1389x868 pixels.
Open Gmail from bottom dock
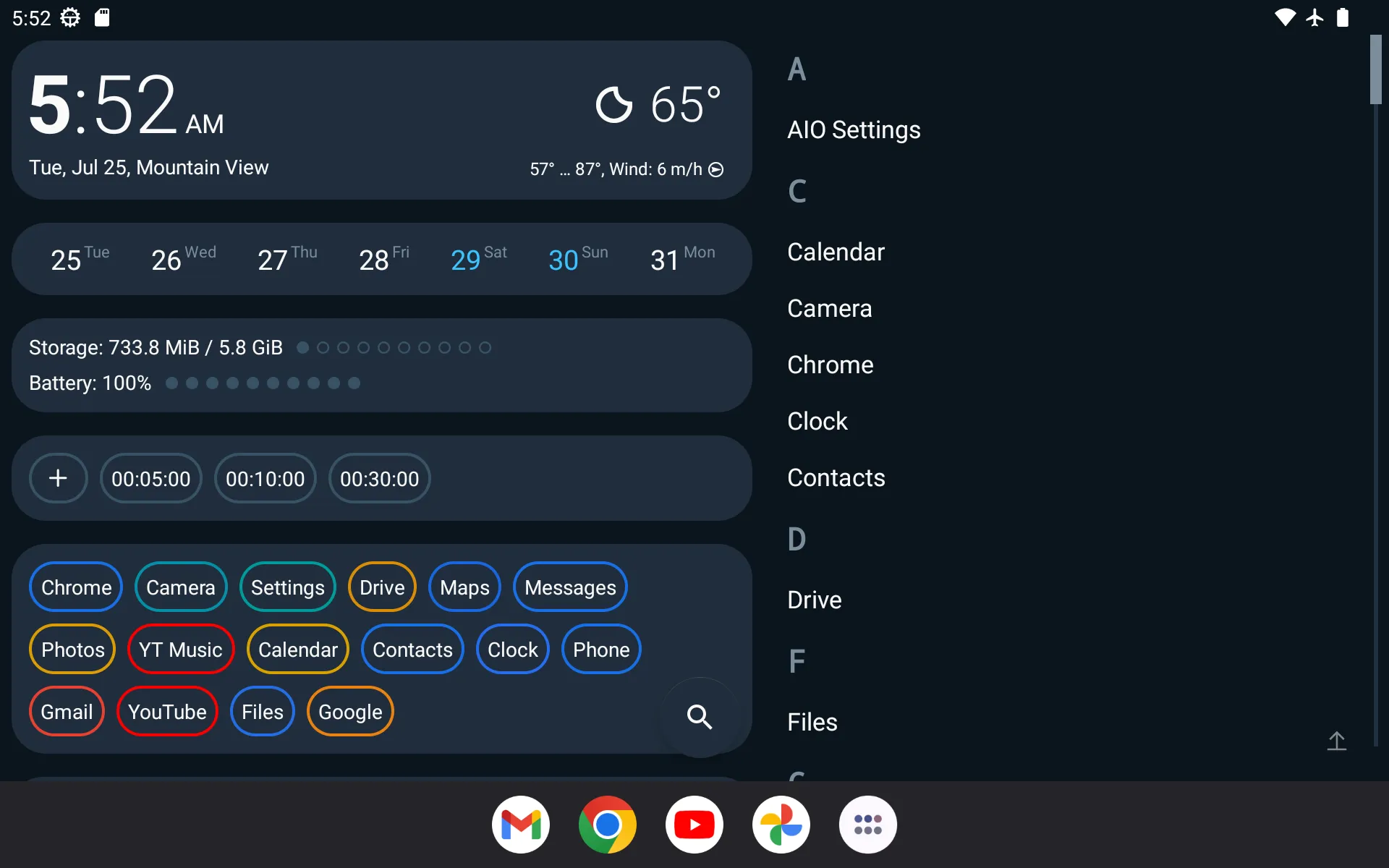[521, 824]
